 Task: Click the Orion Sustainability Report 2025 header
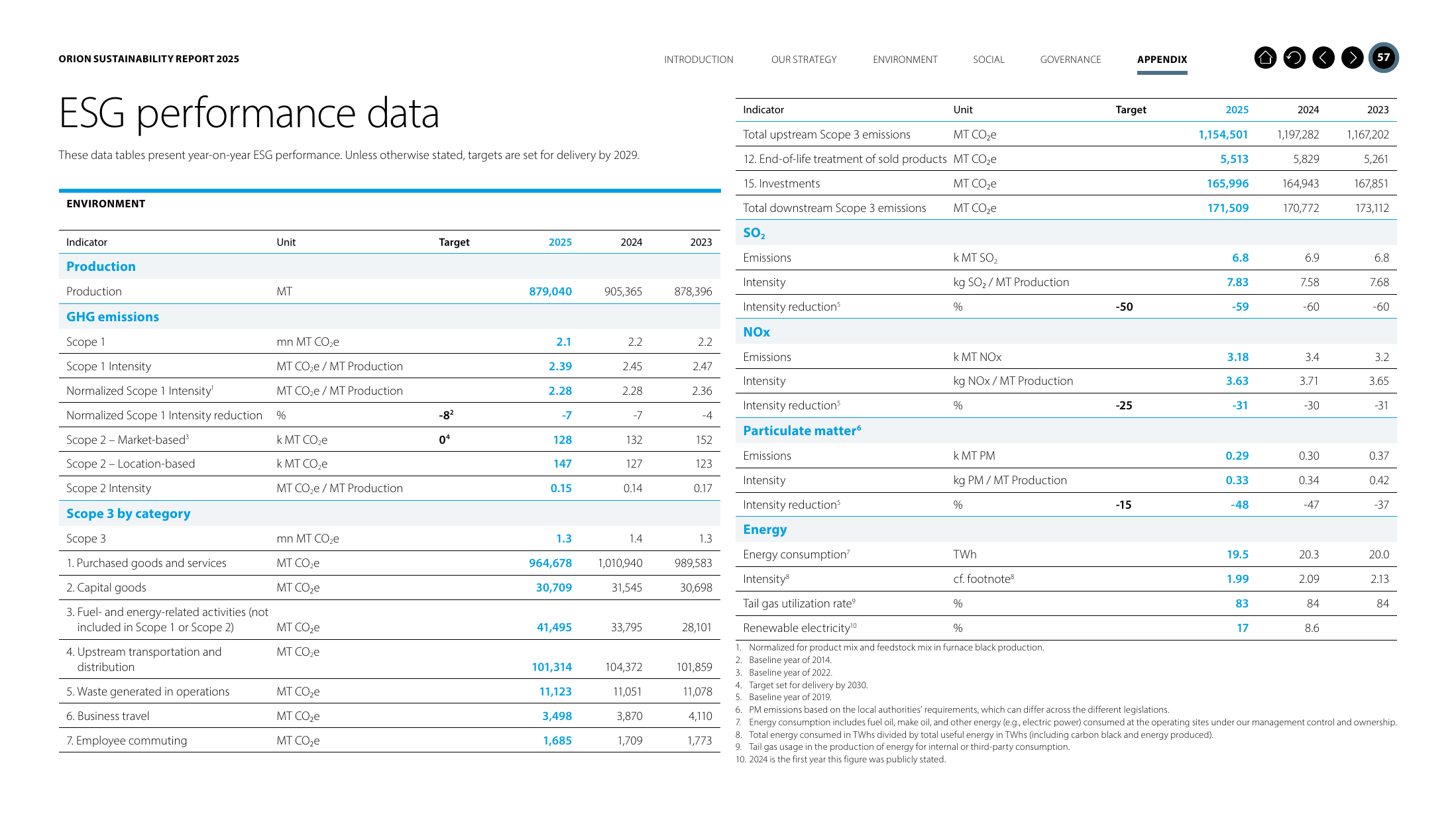(x=148, y=59)
